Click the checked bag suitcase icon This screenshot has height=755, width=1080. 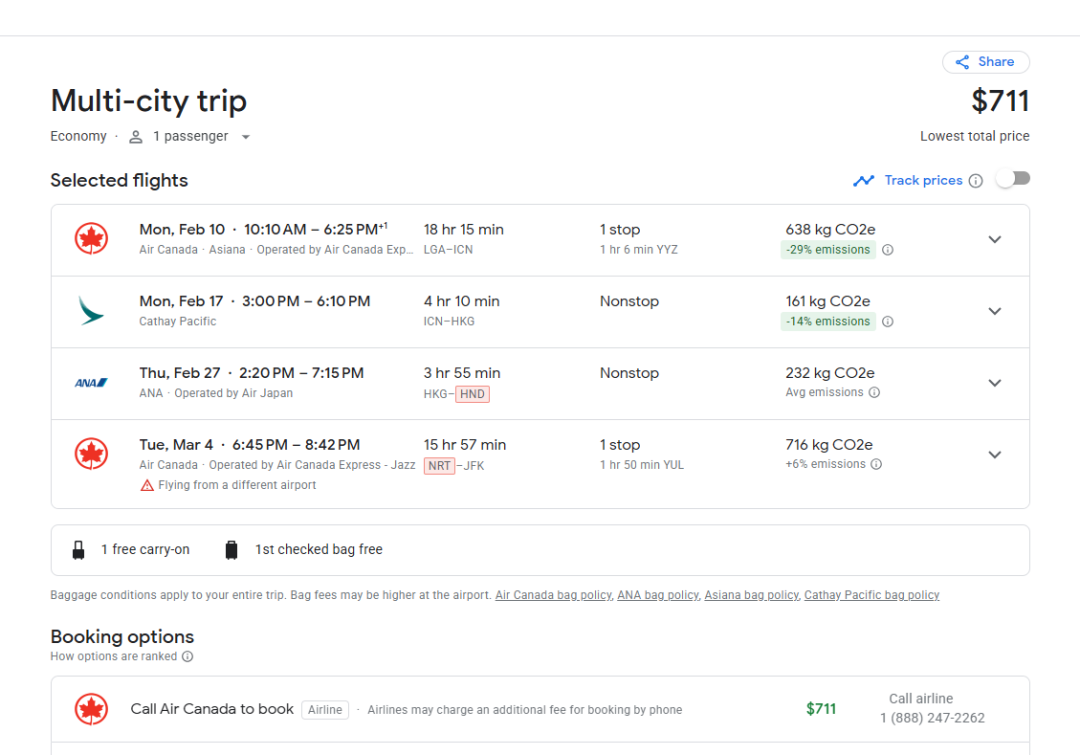pos(231,550)
